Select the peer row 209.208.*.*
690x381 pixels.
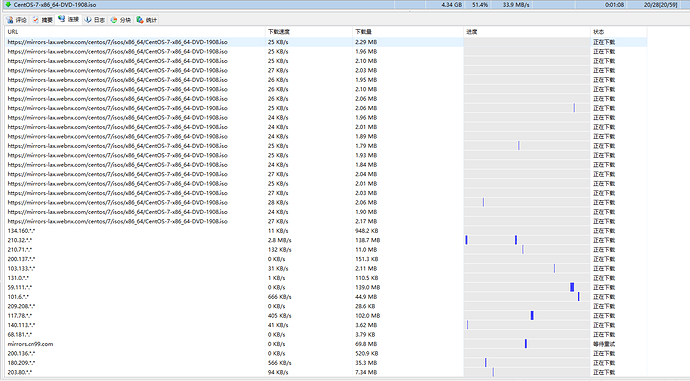tap(326, 306)
